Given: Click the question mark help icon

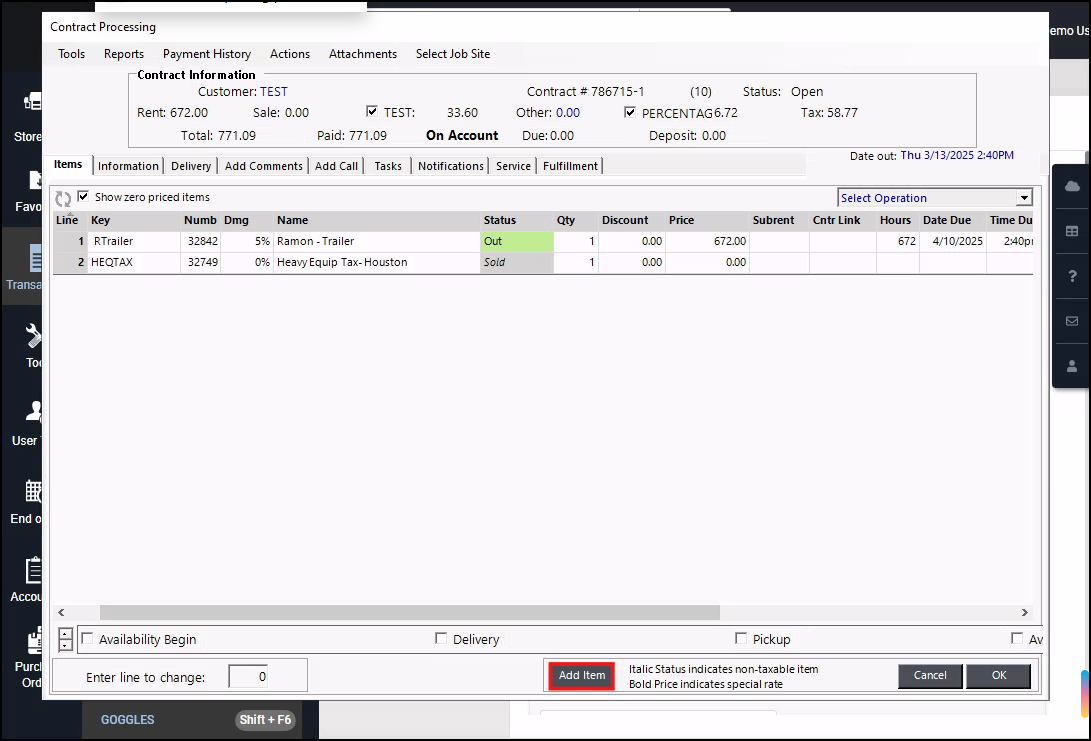Looking at the screenshot, I should (x=1072, y=276).
